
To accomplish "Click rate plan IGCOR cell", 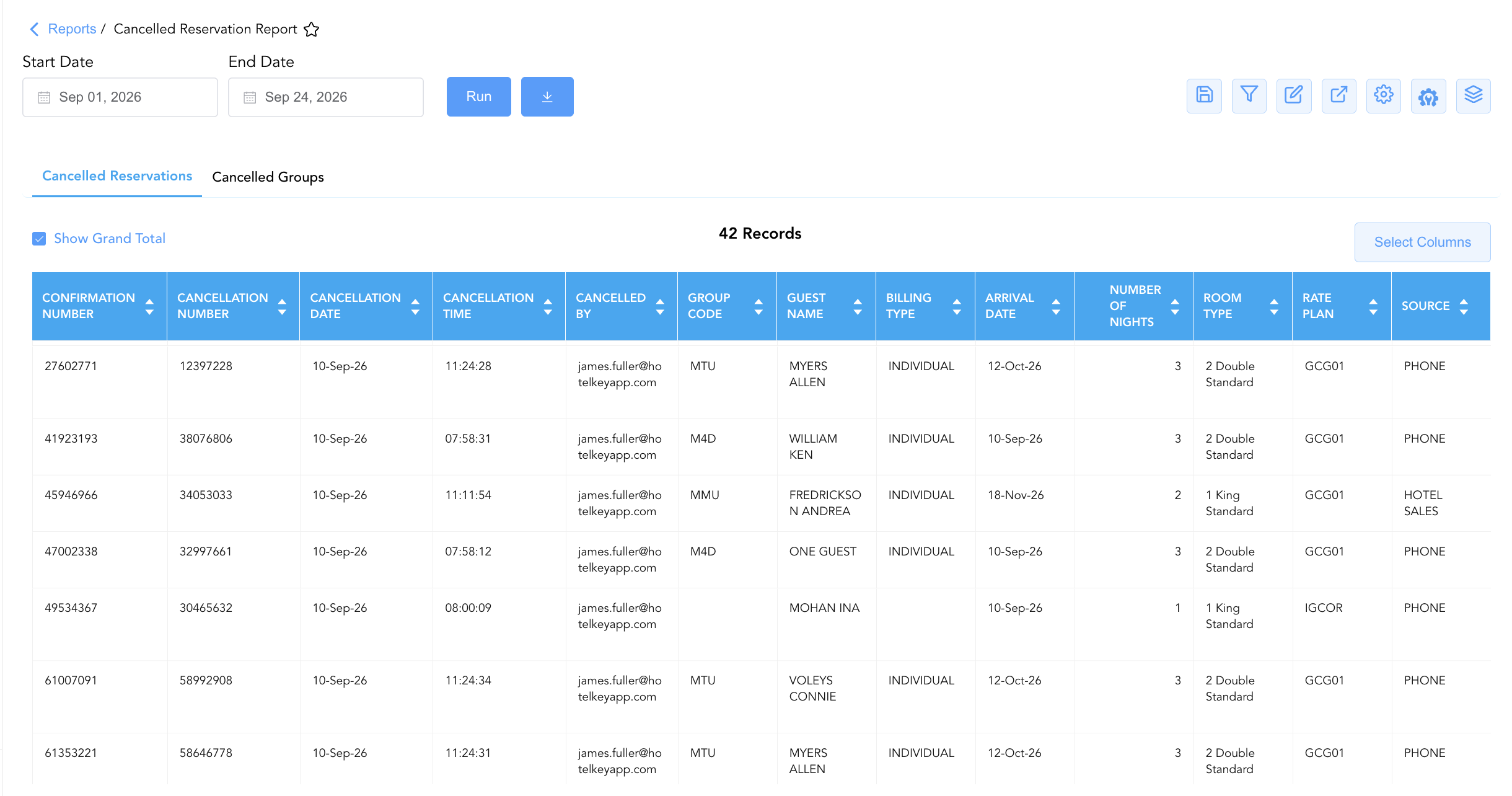I will pos(1324,608).
